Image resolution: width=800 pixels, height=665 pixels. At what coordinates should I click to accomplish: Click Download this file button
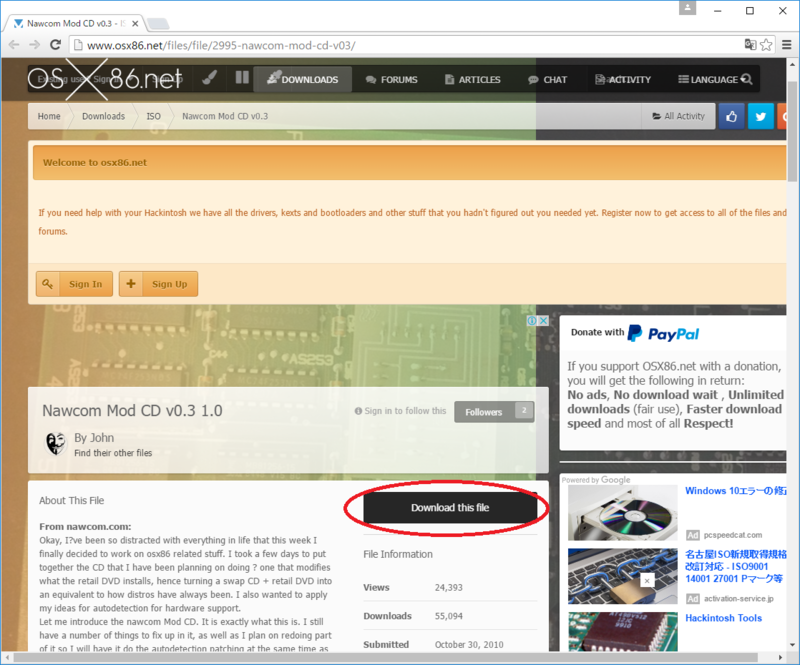pyautogui.click(x=450, y=507)
